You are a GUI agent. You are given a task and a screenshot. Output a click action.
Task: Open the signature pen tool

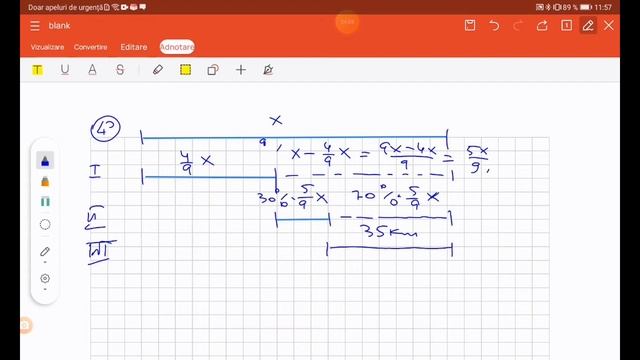(268, 70)
